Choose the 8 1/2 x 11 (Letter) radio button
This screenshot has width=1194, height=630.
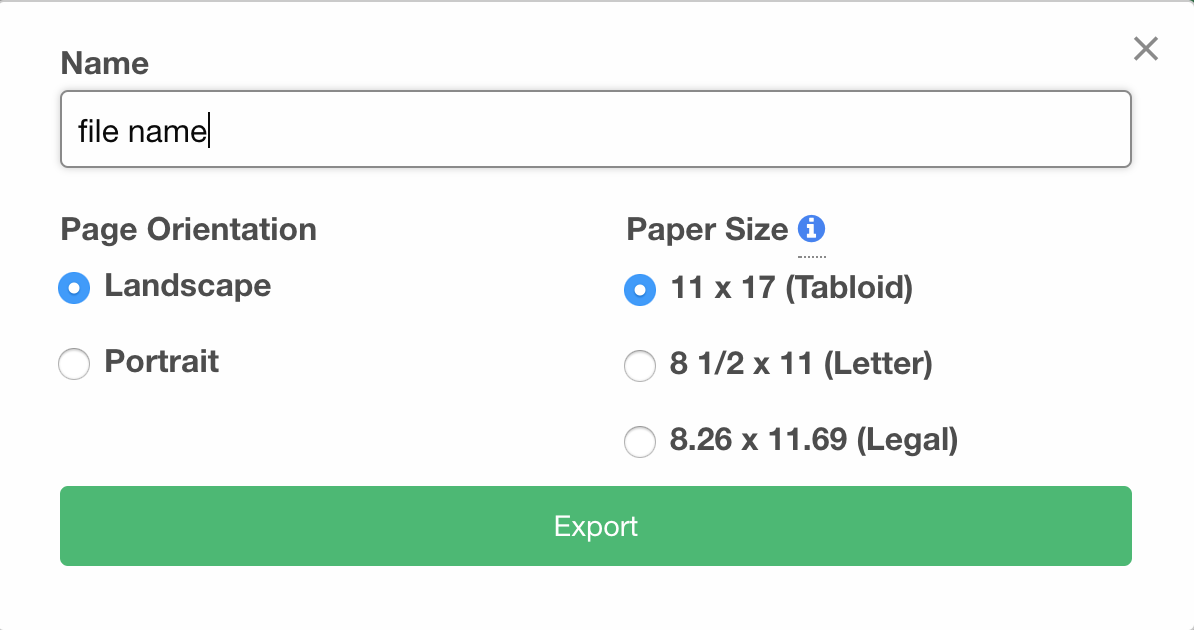click(x=640, y=366)
